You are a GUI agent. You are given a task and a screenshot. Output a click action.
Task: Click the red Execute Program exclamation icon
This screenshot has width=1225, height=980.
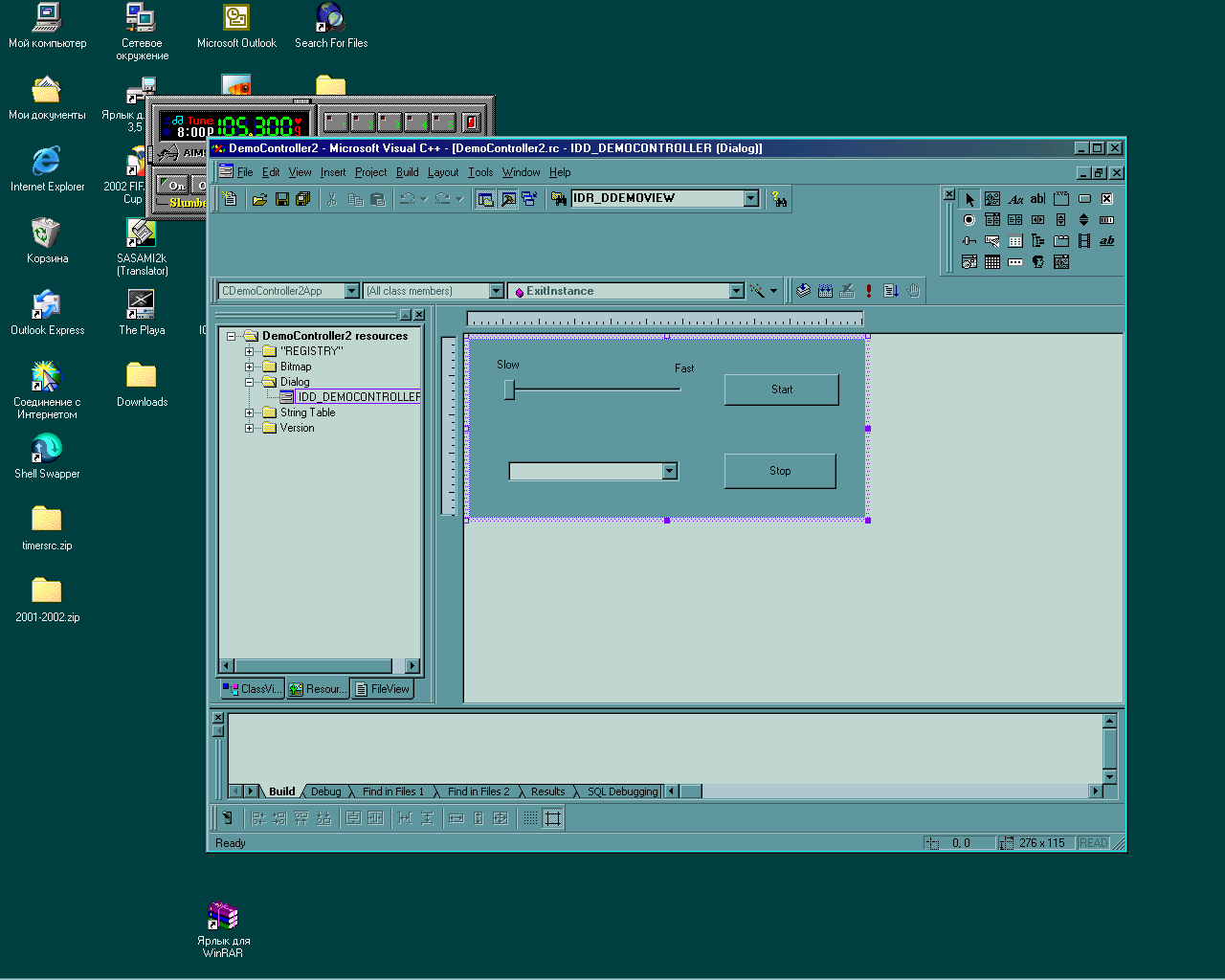point(869,291)
